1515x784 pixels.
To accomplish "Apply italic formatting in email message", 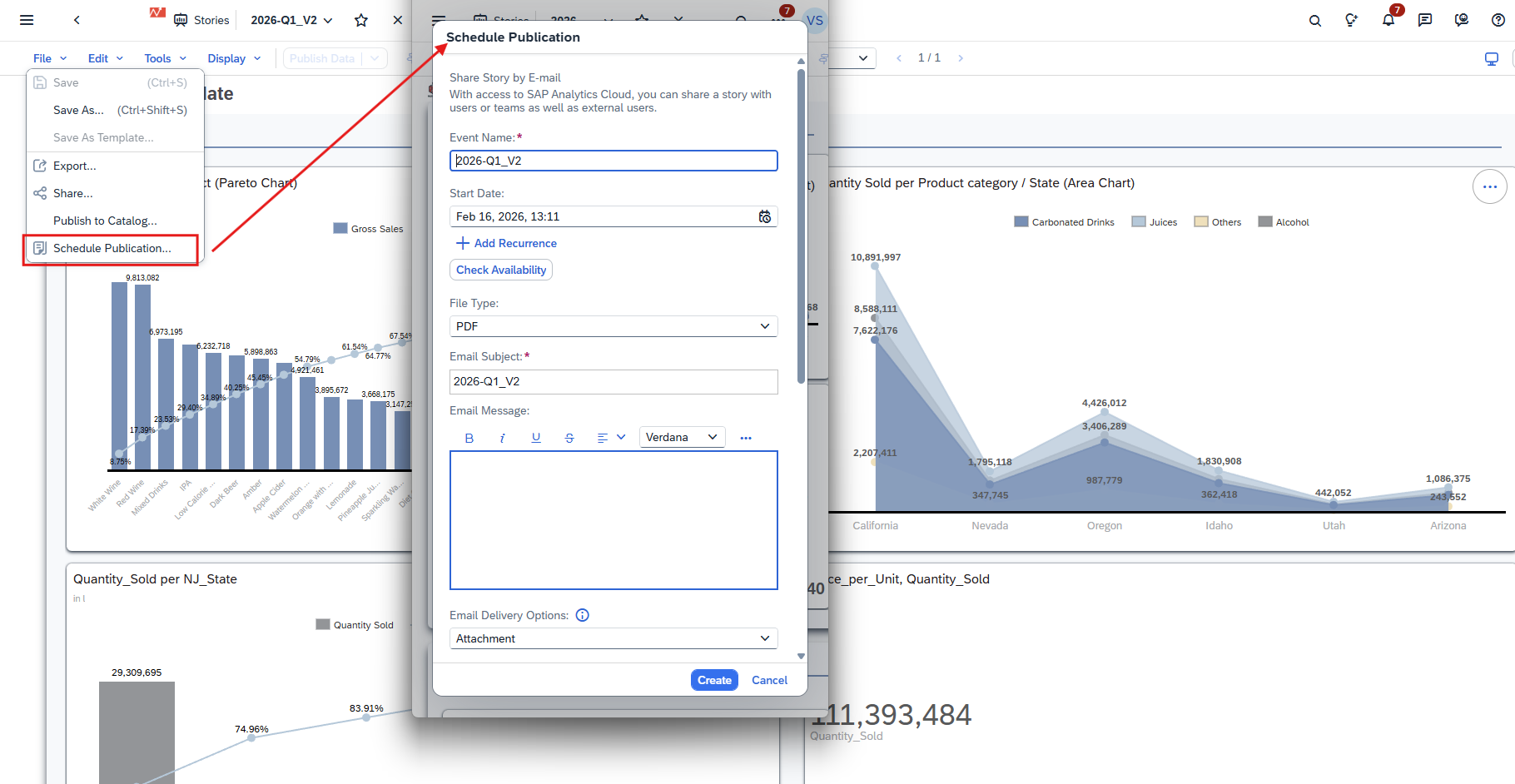I will pos(503,438).
